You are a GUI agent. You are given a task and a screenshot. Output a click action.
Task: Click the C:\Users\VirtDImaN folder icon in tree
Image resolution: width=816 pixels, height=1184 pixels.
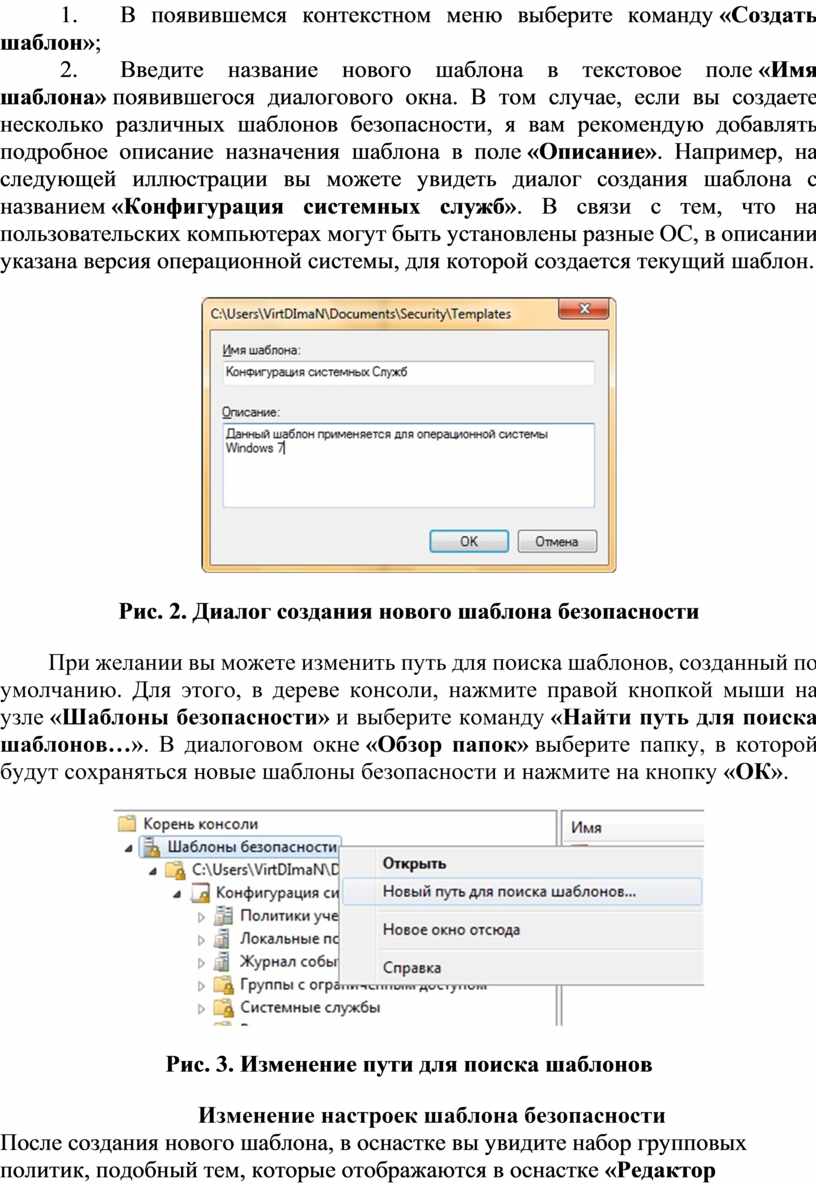pos(176,870)
